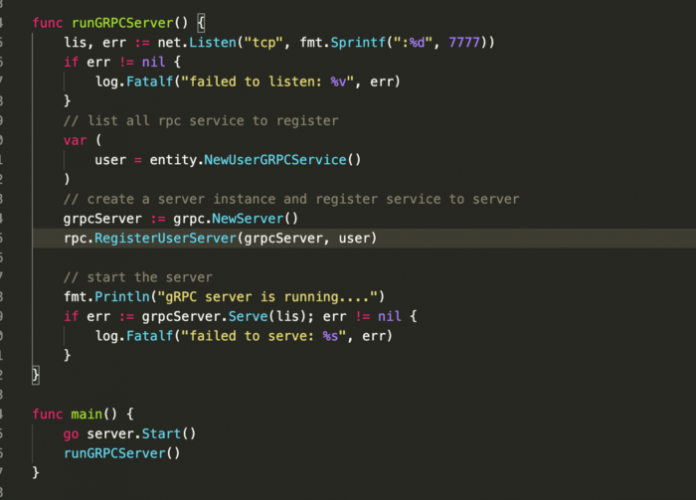Click the highlighted closing brace of runGRPCServer
Screen dimensions: 696x500
click(36, 374)
